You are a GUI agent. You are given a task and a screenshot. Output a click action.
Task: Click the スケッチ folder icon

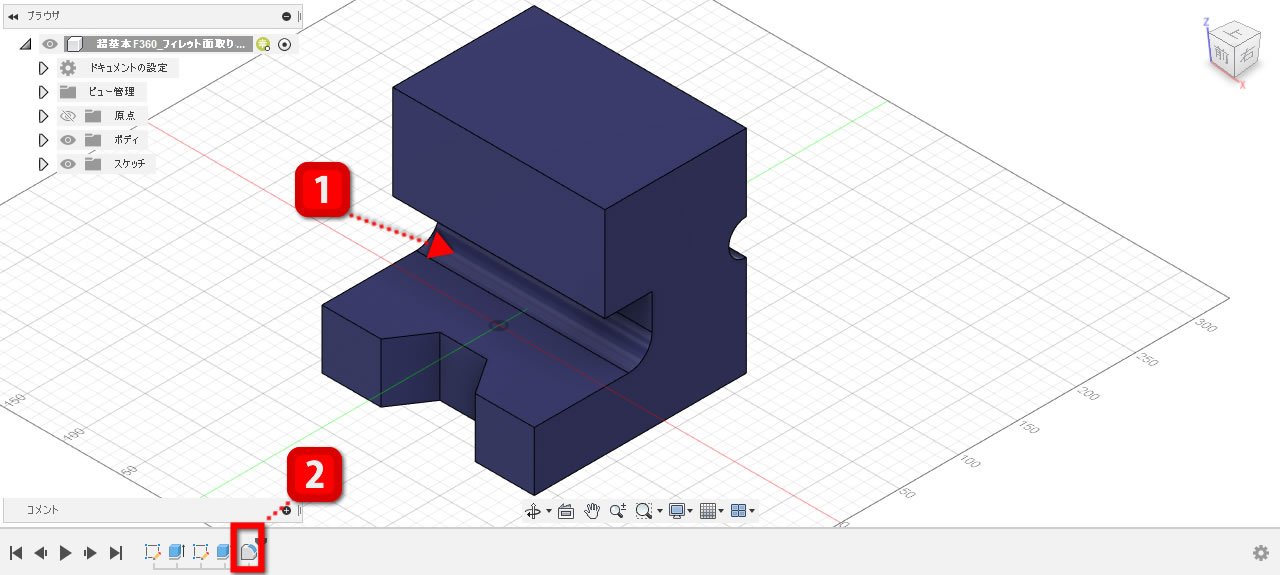coord(93,163)
